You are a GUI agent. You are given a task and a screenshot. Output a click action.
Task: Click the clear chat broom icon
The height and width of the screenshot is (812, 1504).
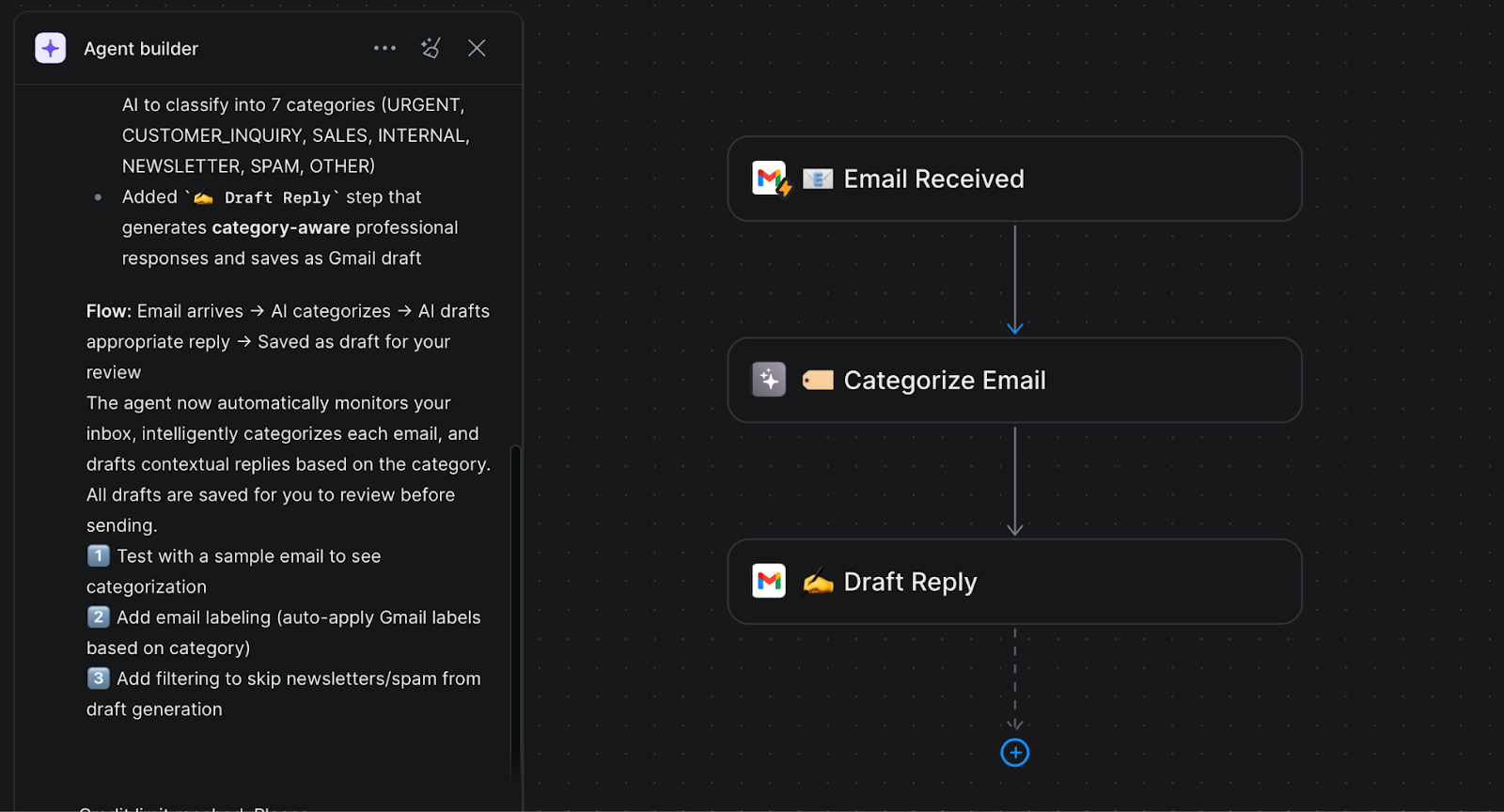click(431, 48)
